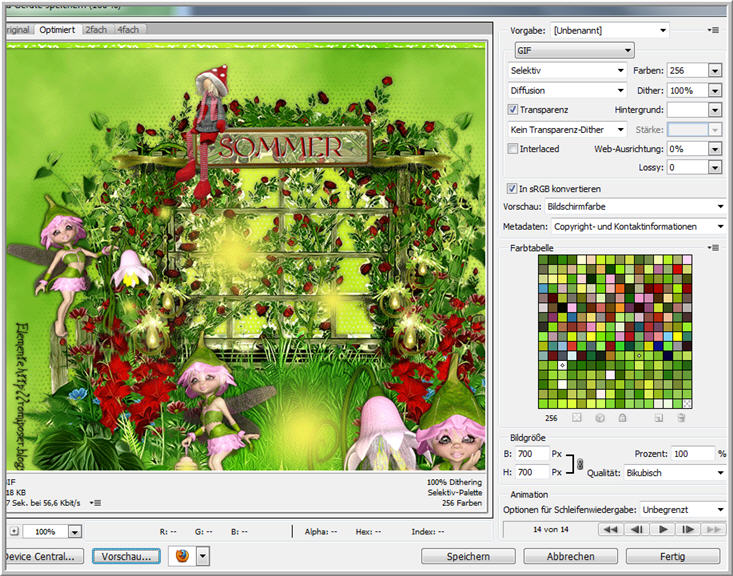733x576 pixels.
Task: Click the 'Hex: --' readout
Action: pyautogui.click(x=368, y=532)
